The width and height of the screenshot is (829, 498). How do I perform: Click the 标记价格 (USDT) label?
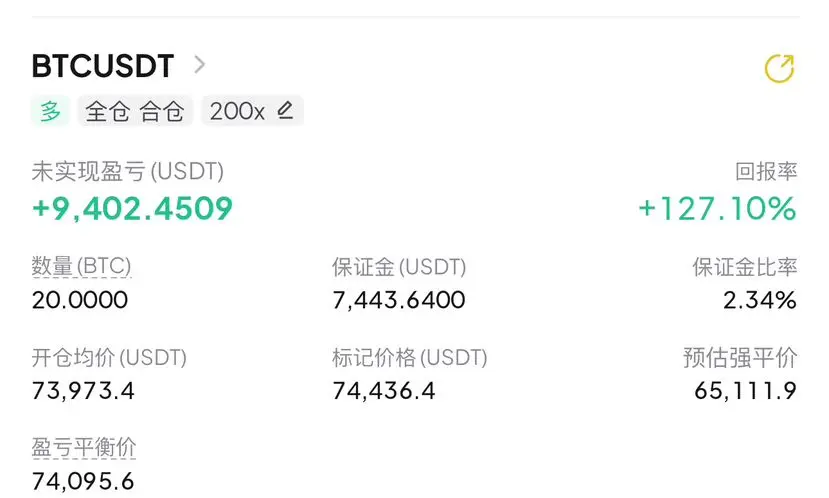[410, 357]
